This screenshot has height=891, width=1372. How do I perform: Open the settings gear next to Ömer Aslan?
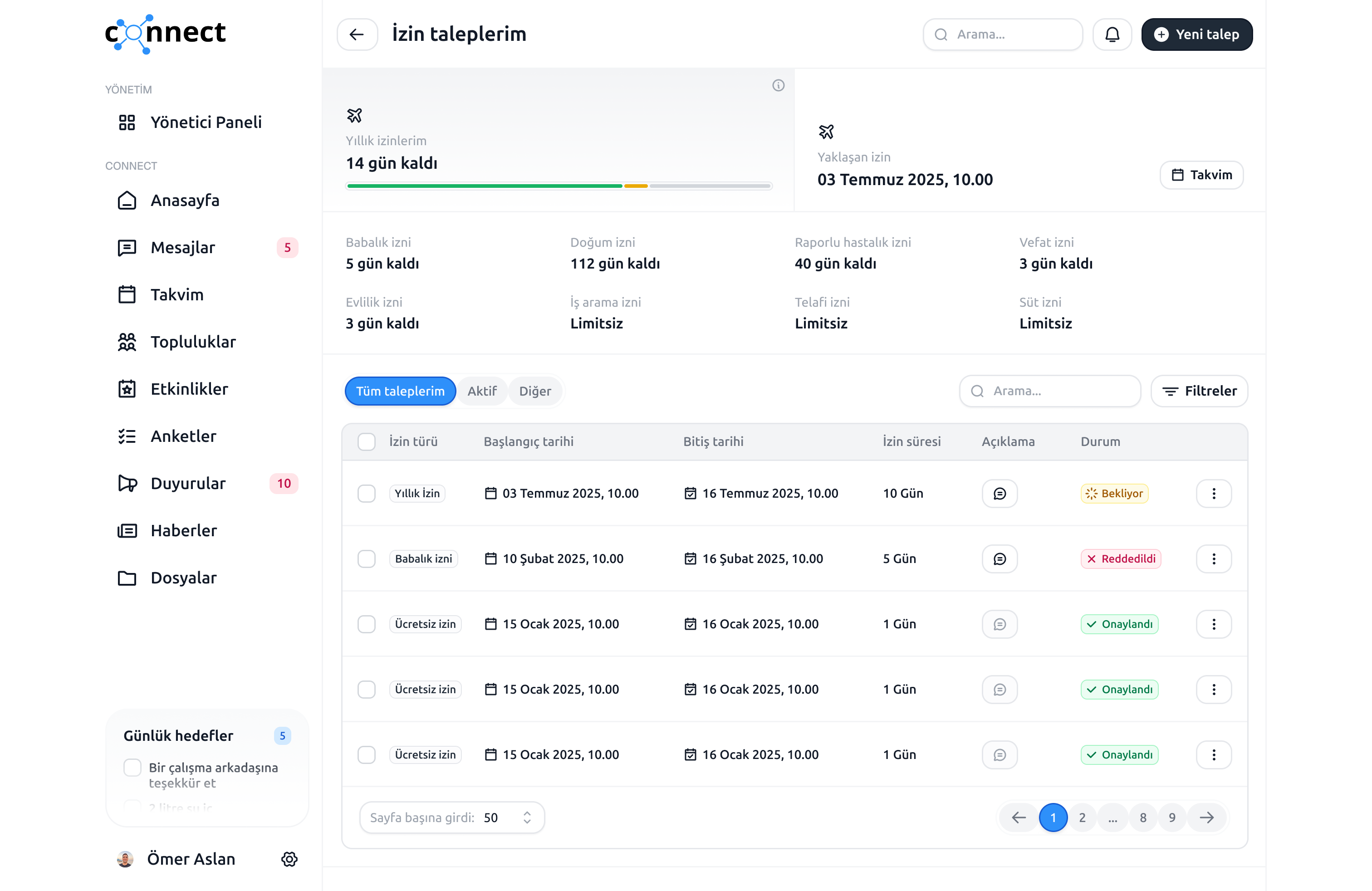(x=289, y=859)
